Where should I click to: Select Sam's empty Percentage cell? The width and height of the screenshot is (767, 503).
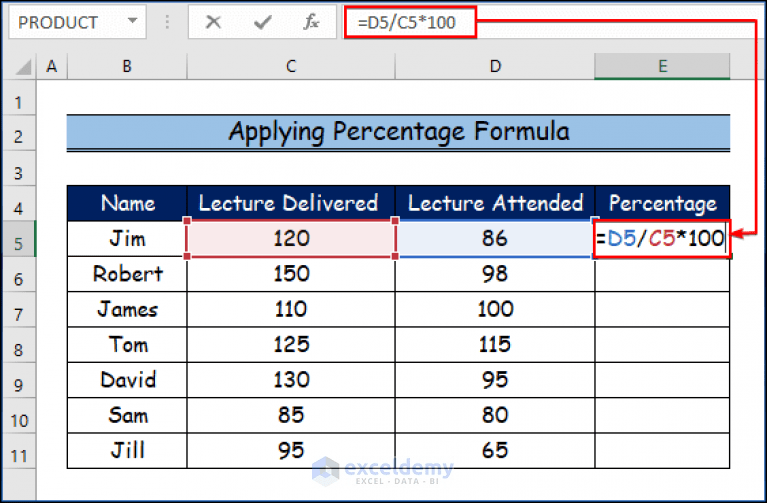point(662,415)
